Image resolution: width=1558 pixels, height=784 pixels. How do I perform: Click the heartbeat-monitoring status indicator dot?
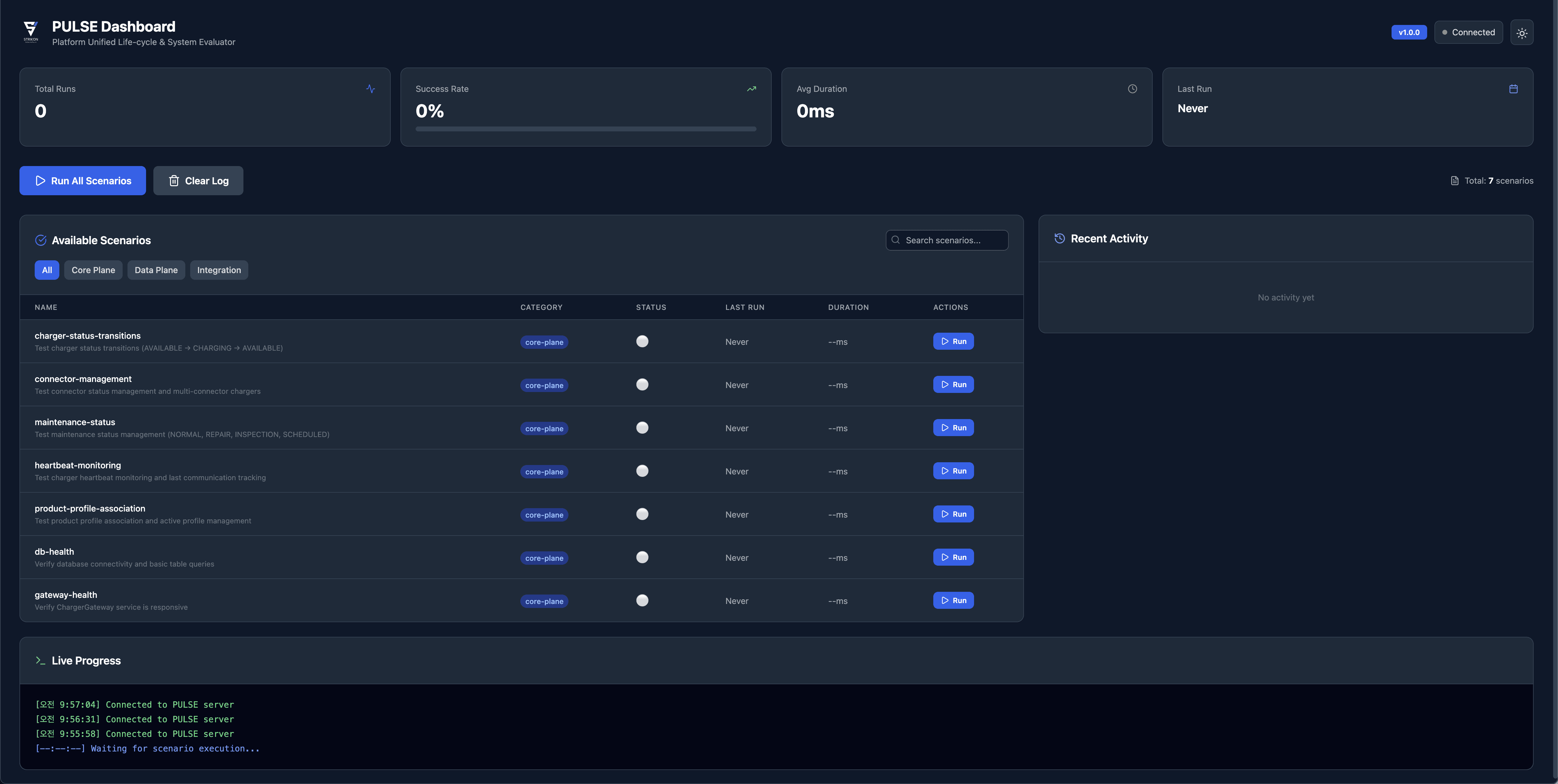coord(642,471)
